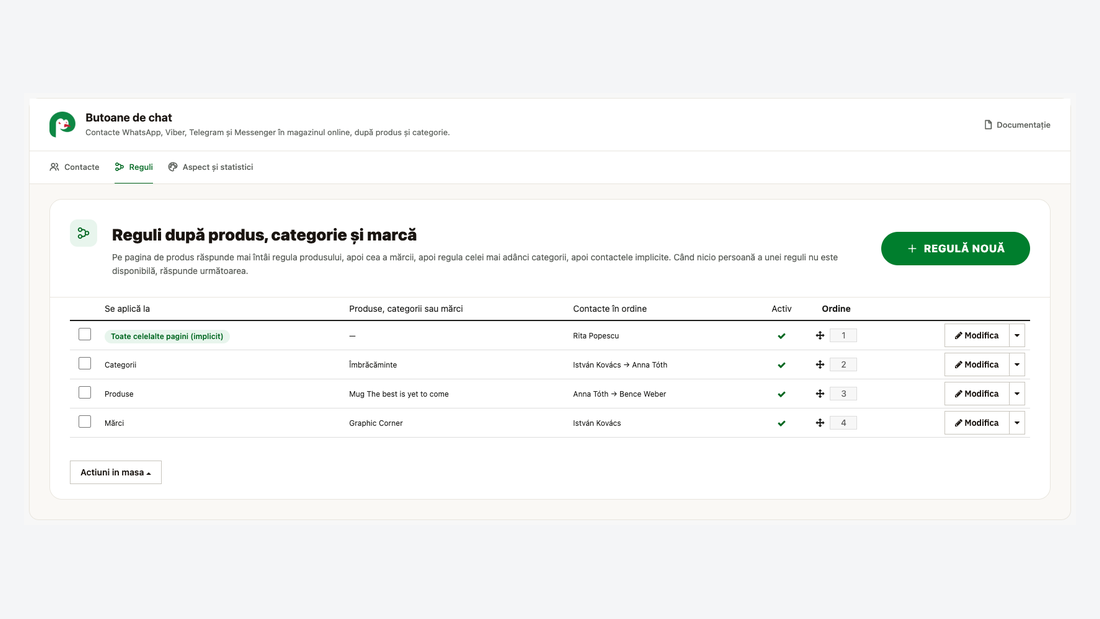1100x619 pixels.
Task: Click the move handle for the Categorii rule
Action: coord(819,365)
